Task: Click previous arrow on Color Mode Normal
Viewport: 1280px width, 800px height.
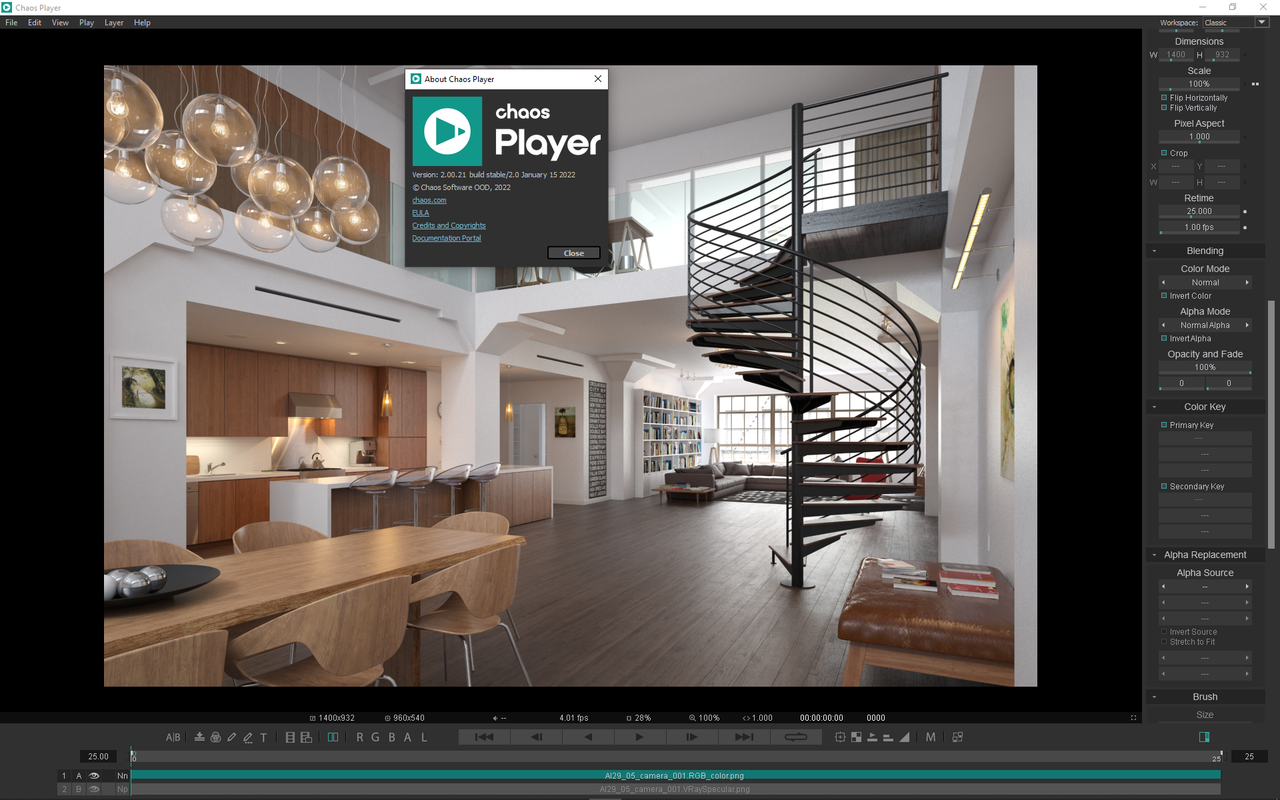Action: [x=1163, y=283]
